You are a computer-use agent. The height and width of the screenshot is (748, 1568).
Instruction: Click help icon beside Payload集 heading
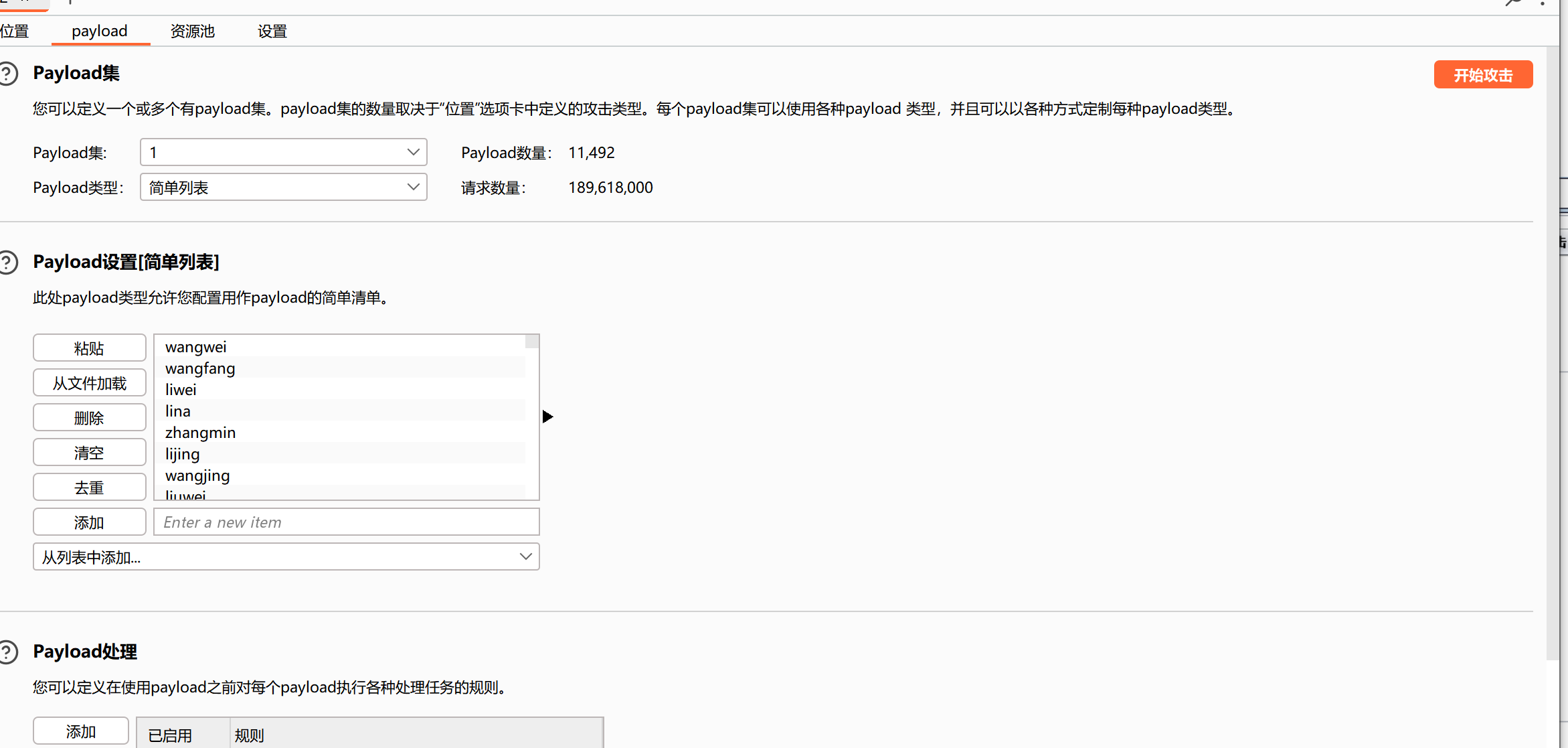click(x=8, y=73)
